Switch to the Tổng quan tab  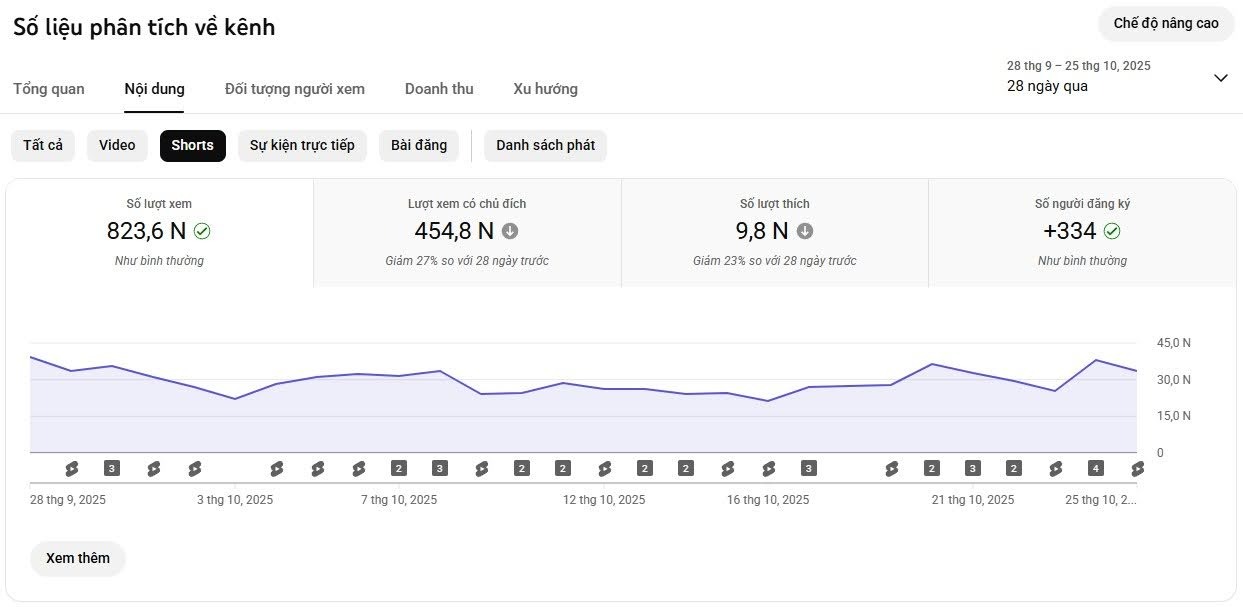tap(49, 89)
